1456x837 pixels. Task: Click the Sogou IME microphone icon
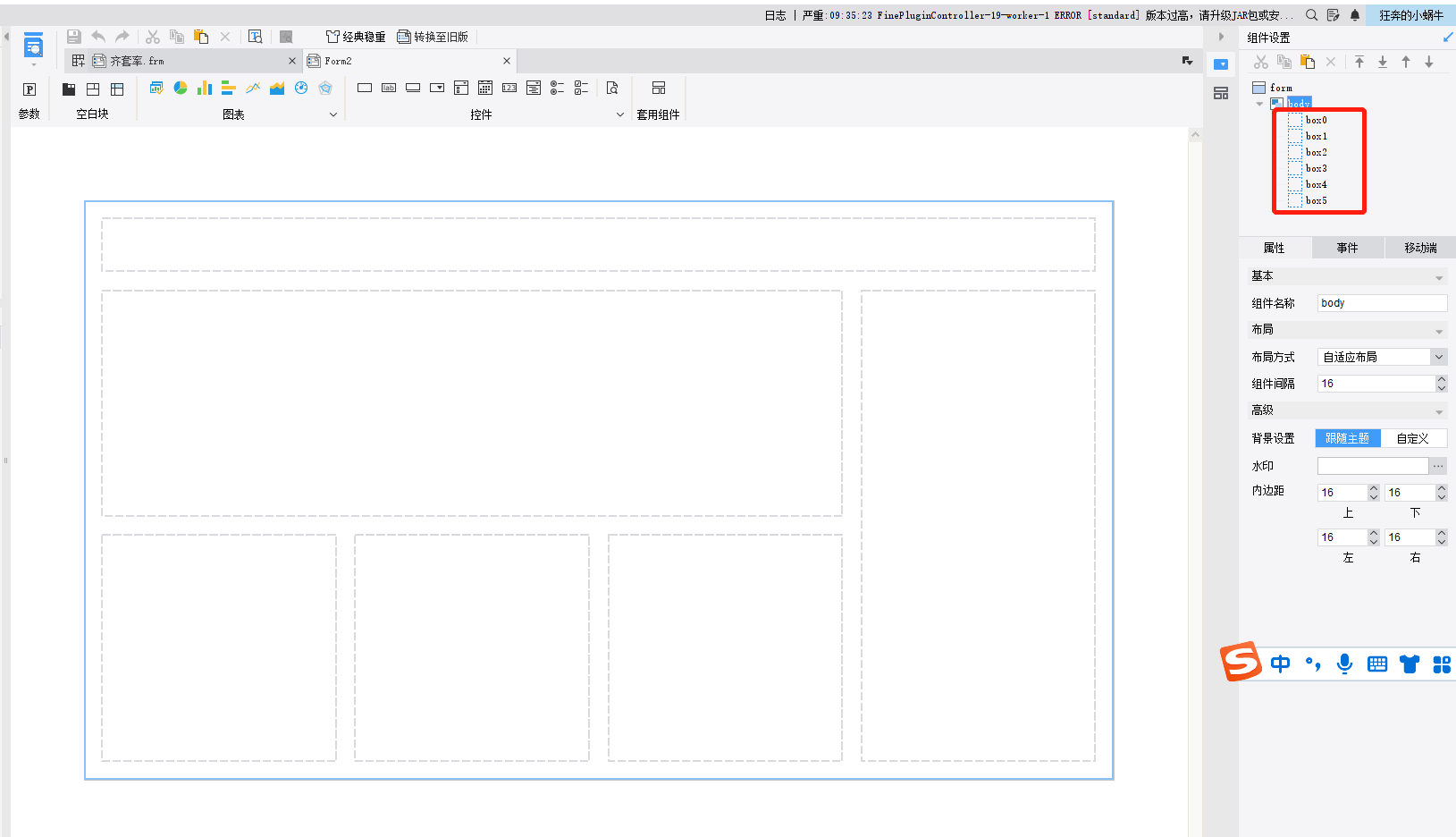(x=1344, y=664)
